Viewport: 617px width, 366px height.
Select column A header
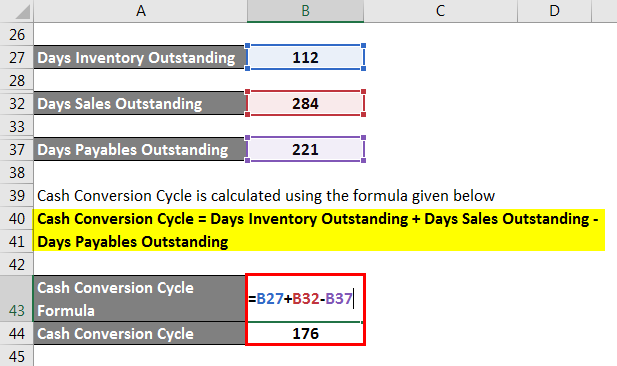click(140, 11)
